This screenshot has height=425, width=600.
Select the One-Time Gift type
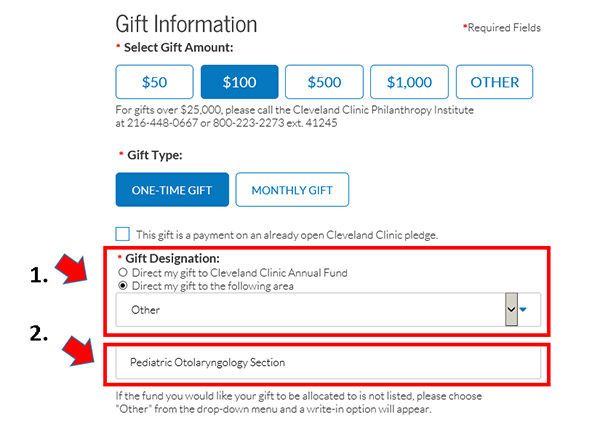click(172, 190)
